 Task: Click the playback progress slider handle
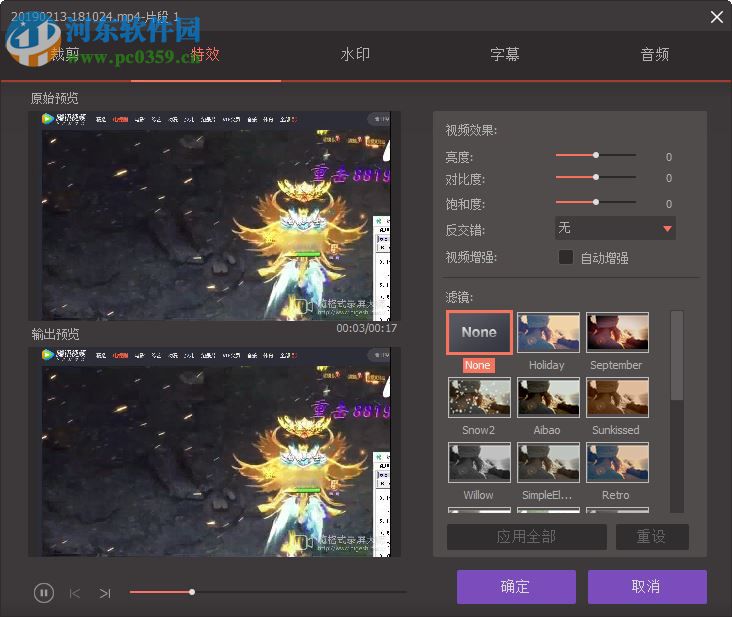[192, 592]
